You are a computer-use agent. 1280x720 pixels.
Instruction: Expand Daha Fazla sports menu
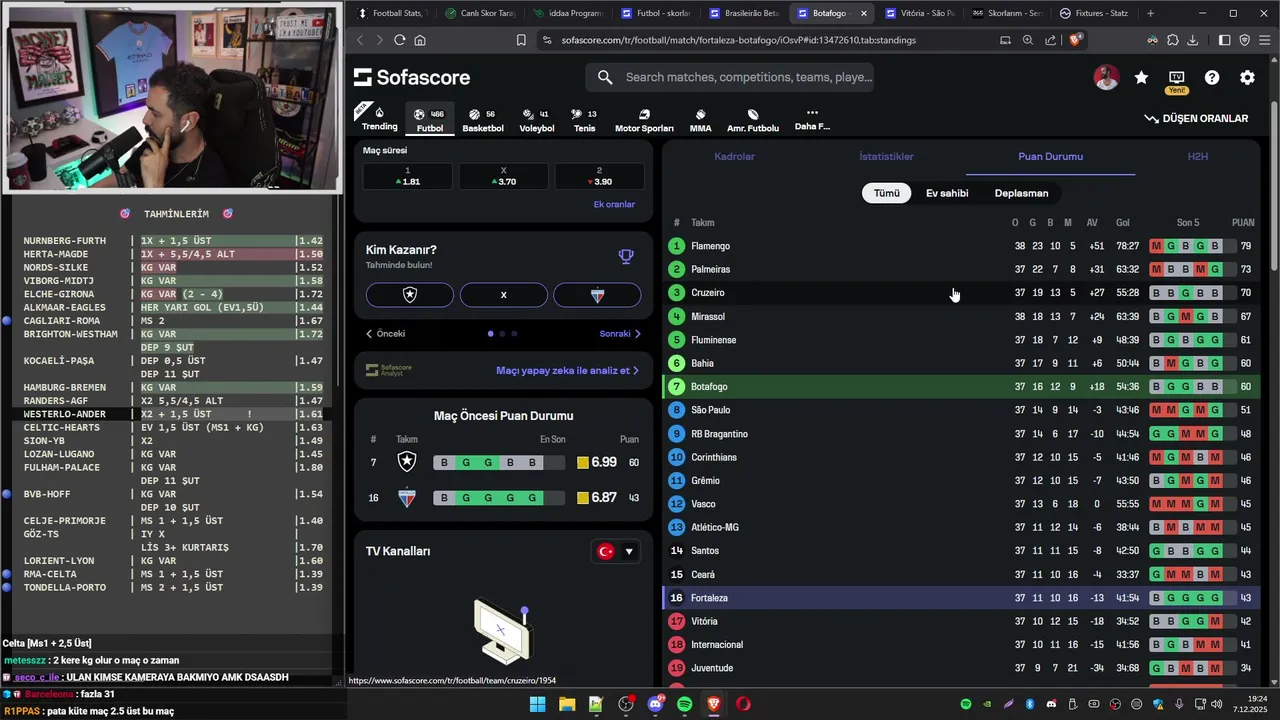812,119
